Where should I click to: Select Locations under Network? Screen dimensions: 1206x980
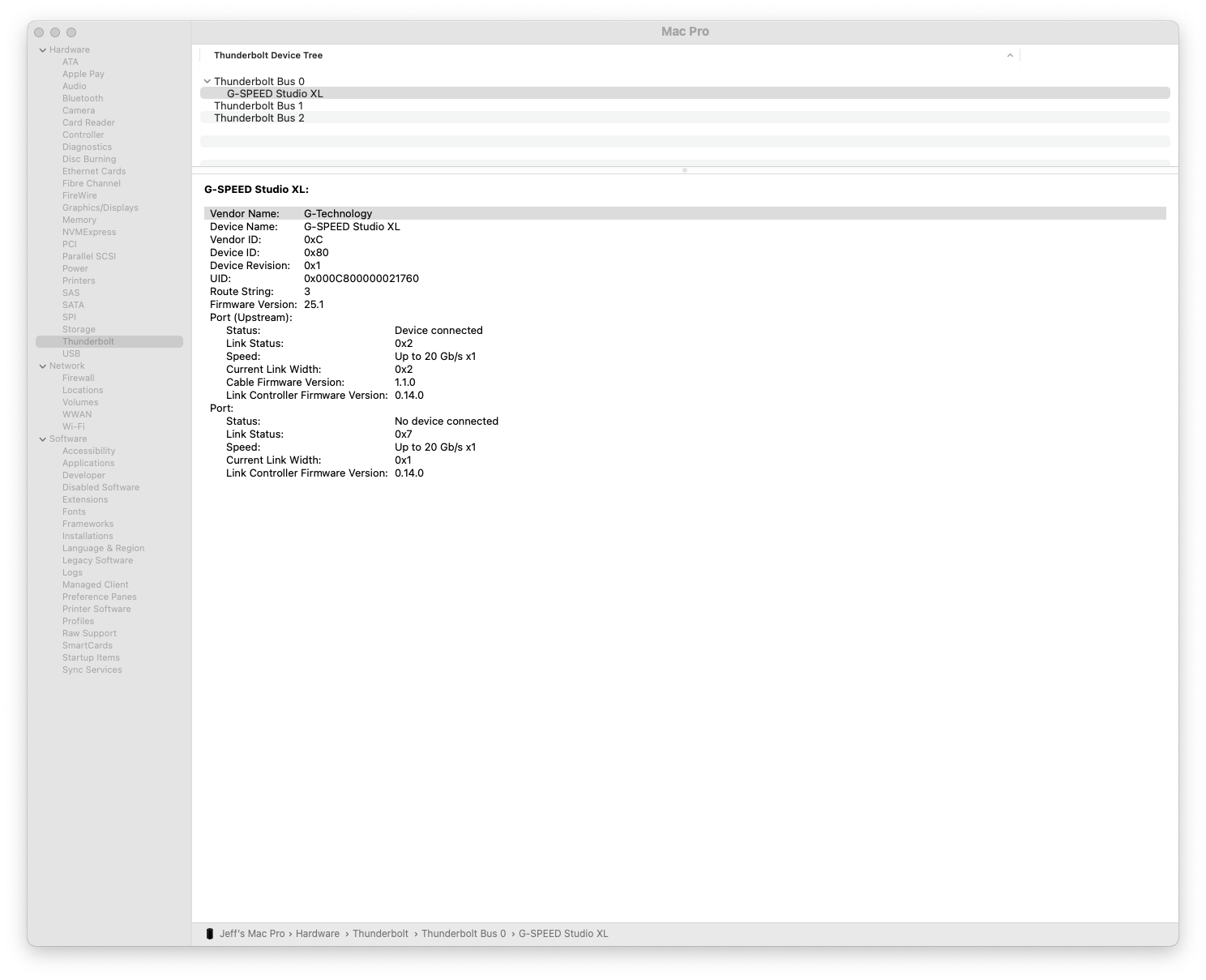(83, 390)
